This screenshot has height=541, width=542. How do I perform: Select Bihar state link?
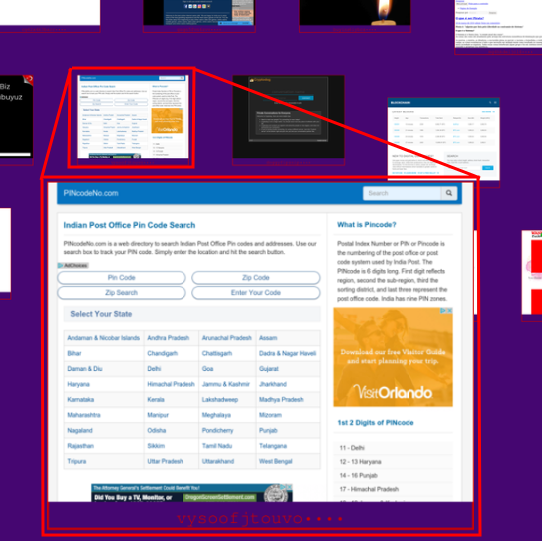point(74,353)
